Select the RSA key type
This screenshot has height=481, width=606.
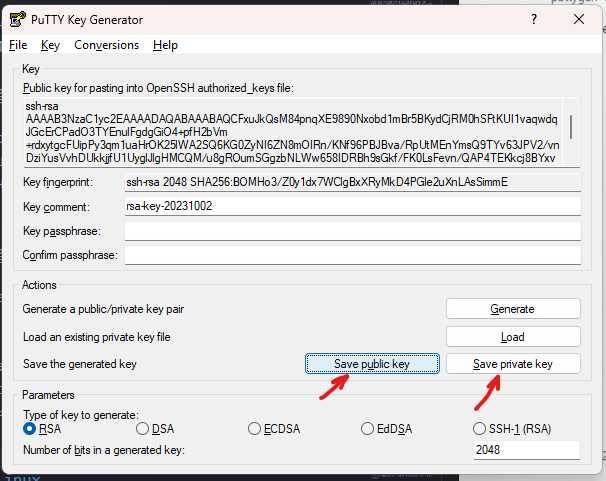(x=31, y=429)
